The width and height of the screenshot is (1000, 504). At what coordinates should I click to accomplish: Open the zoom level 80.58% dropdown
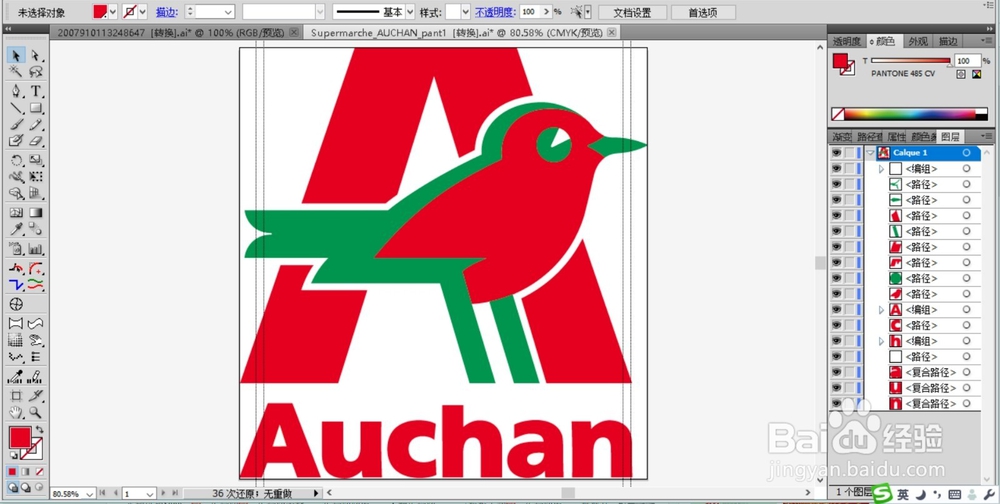point(89,494)
